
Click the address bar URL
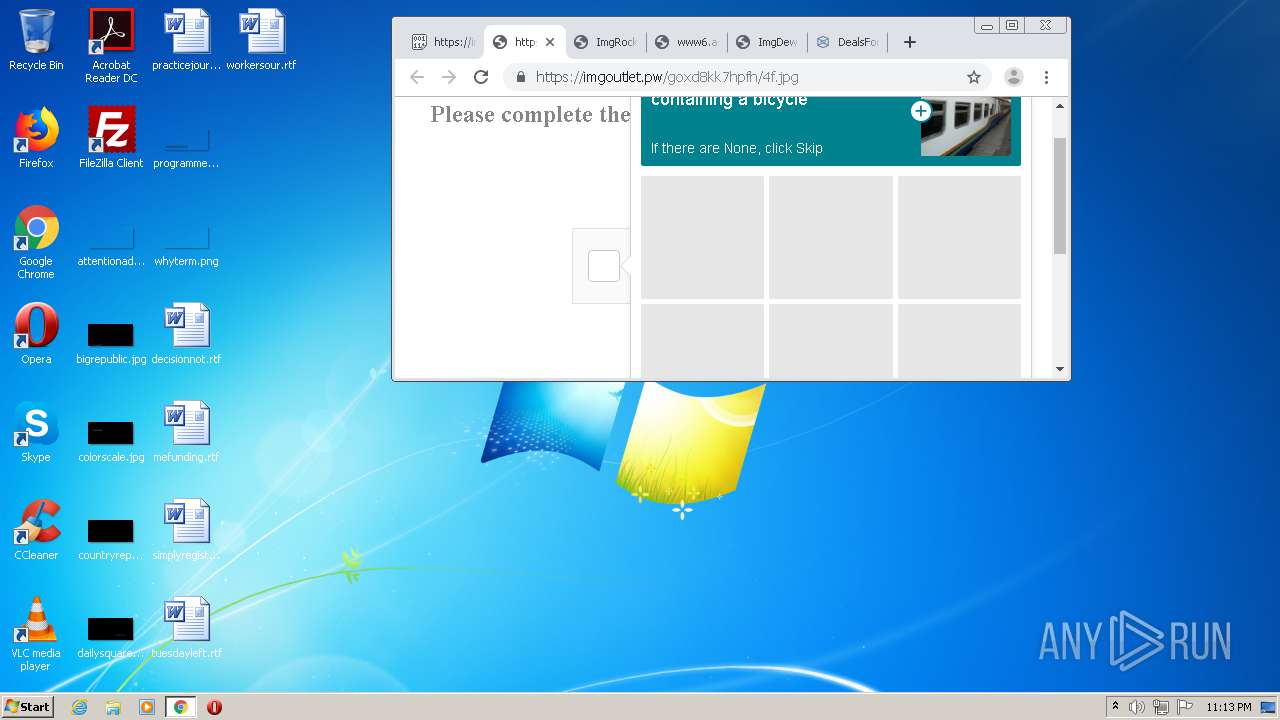coord(667,77)
